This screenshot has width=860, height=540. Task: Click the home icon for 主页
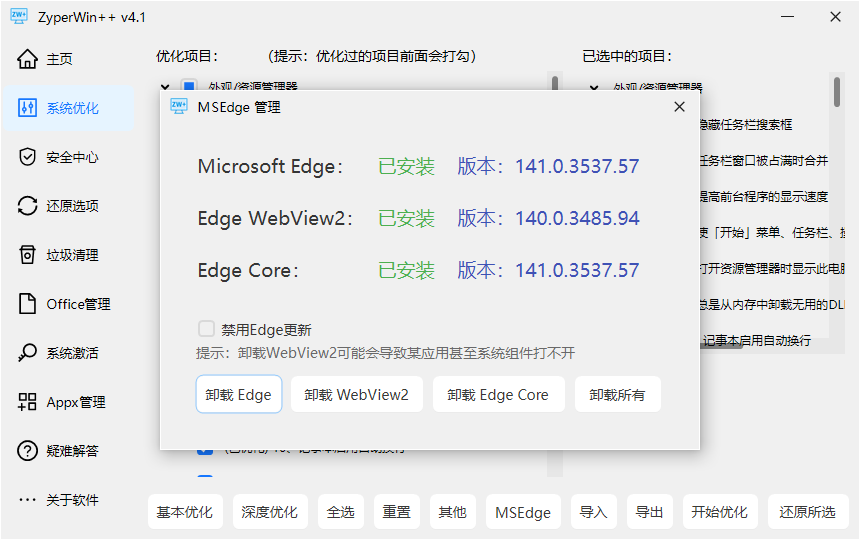(x=28, y=59)
